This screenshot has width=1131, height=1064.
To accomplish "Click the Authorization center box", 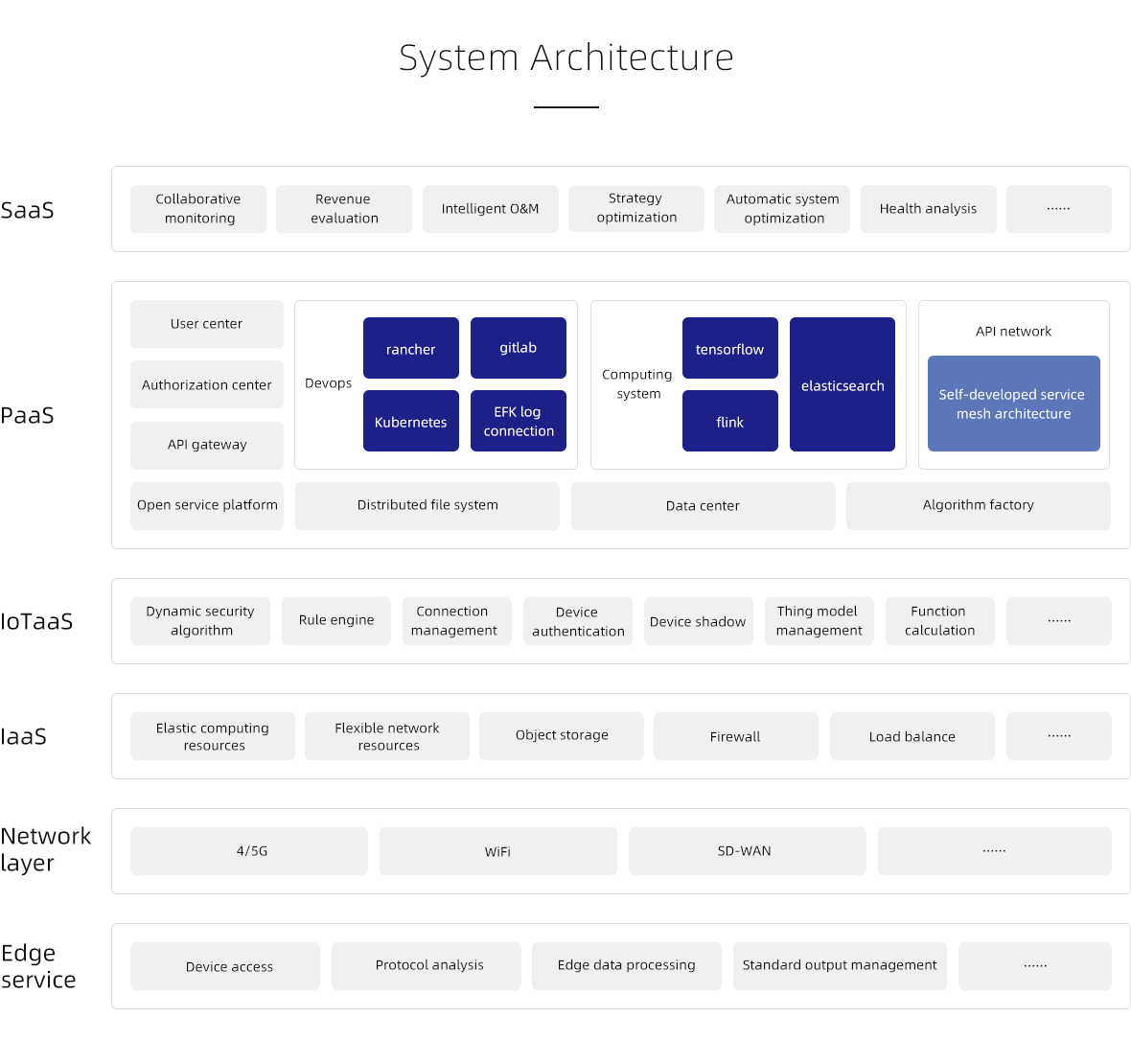I will (207, 384).
